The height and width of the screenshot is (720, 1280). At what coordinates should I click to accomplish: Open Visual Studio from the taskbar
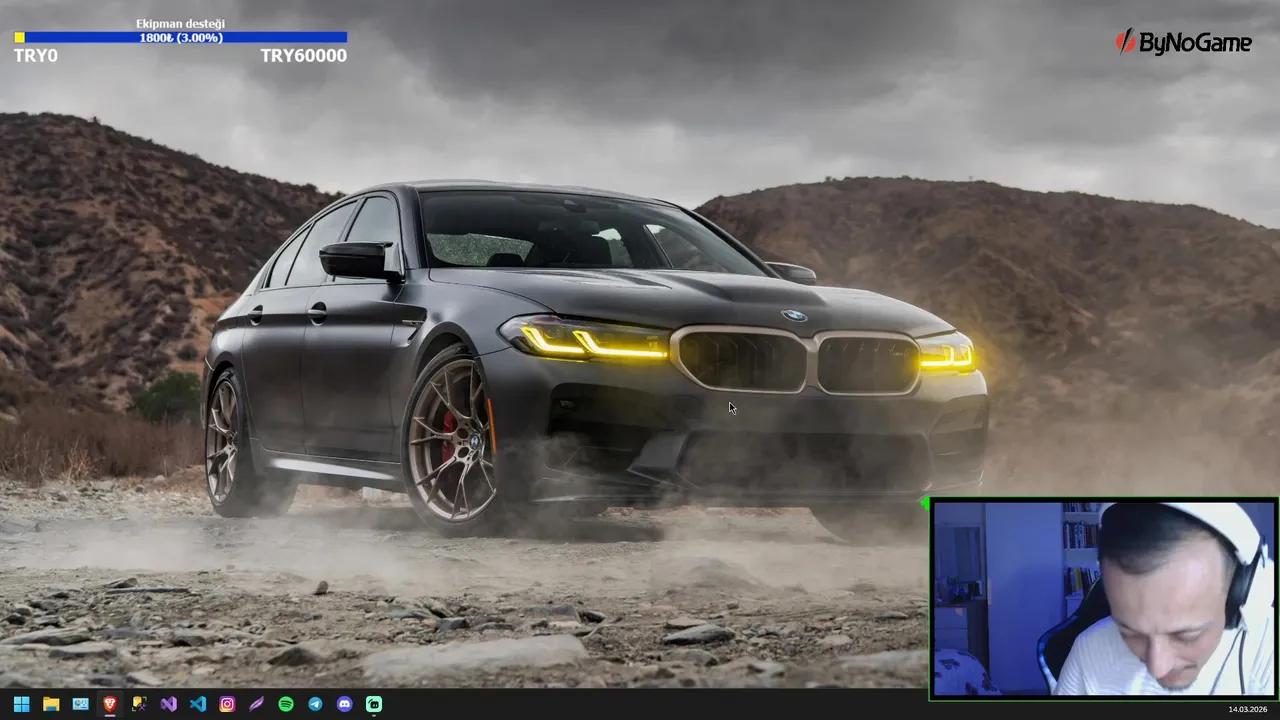pyautogui.click(x=168, y=704)
